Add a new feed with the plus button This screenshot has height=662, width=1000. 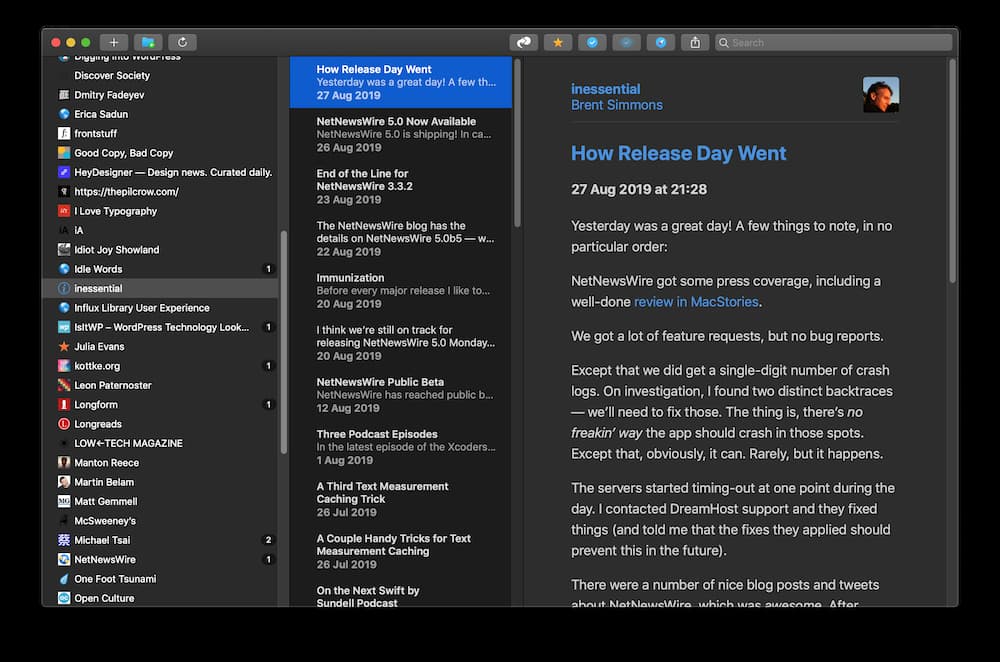click(x=114, y=42)
